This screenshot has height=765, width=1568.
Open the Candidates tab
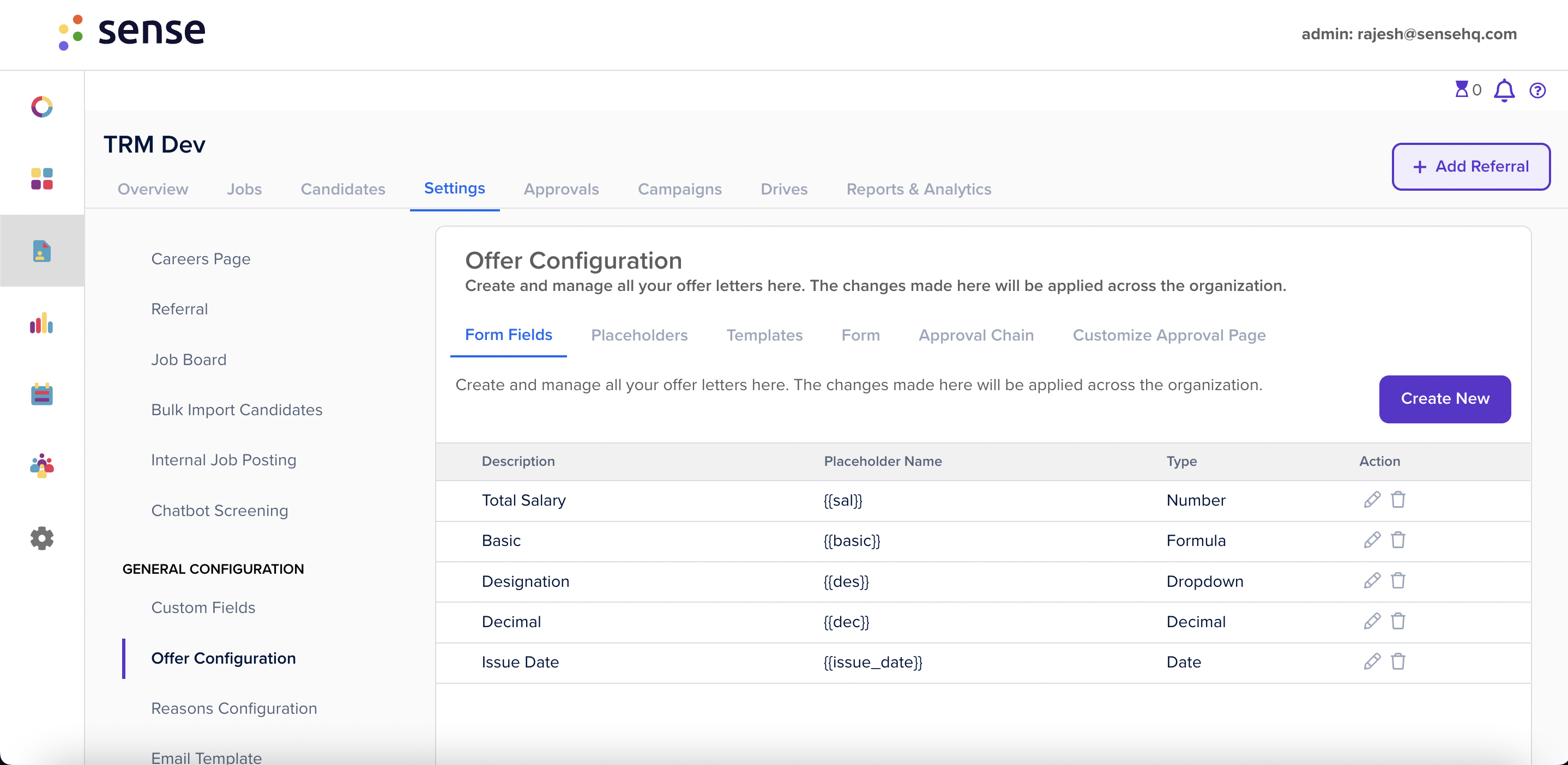[x=343, y=189]
